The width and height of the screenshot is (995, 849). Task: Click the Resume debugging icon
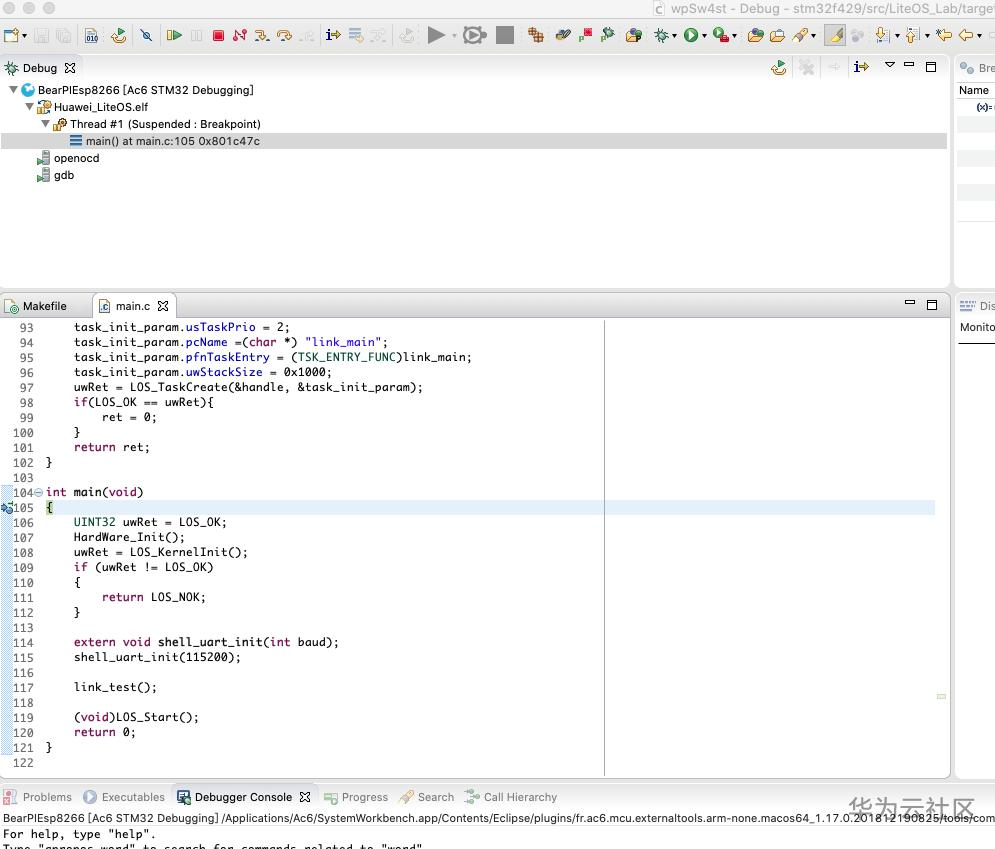(x=174, y=36)
